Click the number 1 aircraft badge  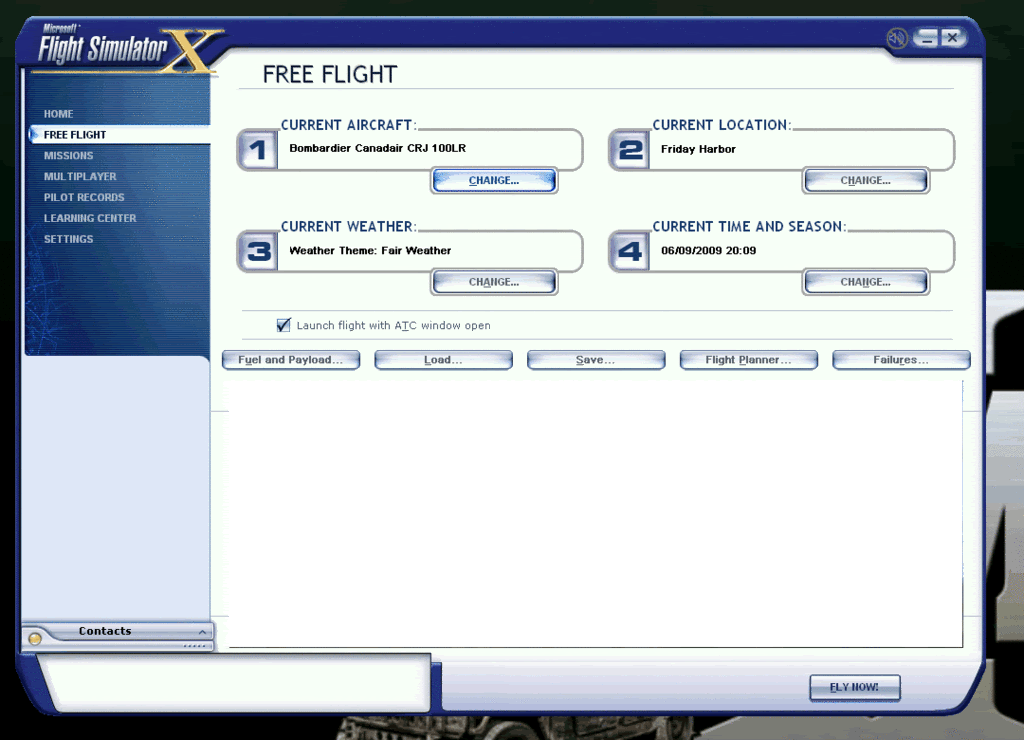point(258,150)
